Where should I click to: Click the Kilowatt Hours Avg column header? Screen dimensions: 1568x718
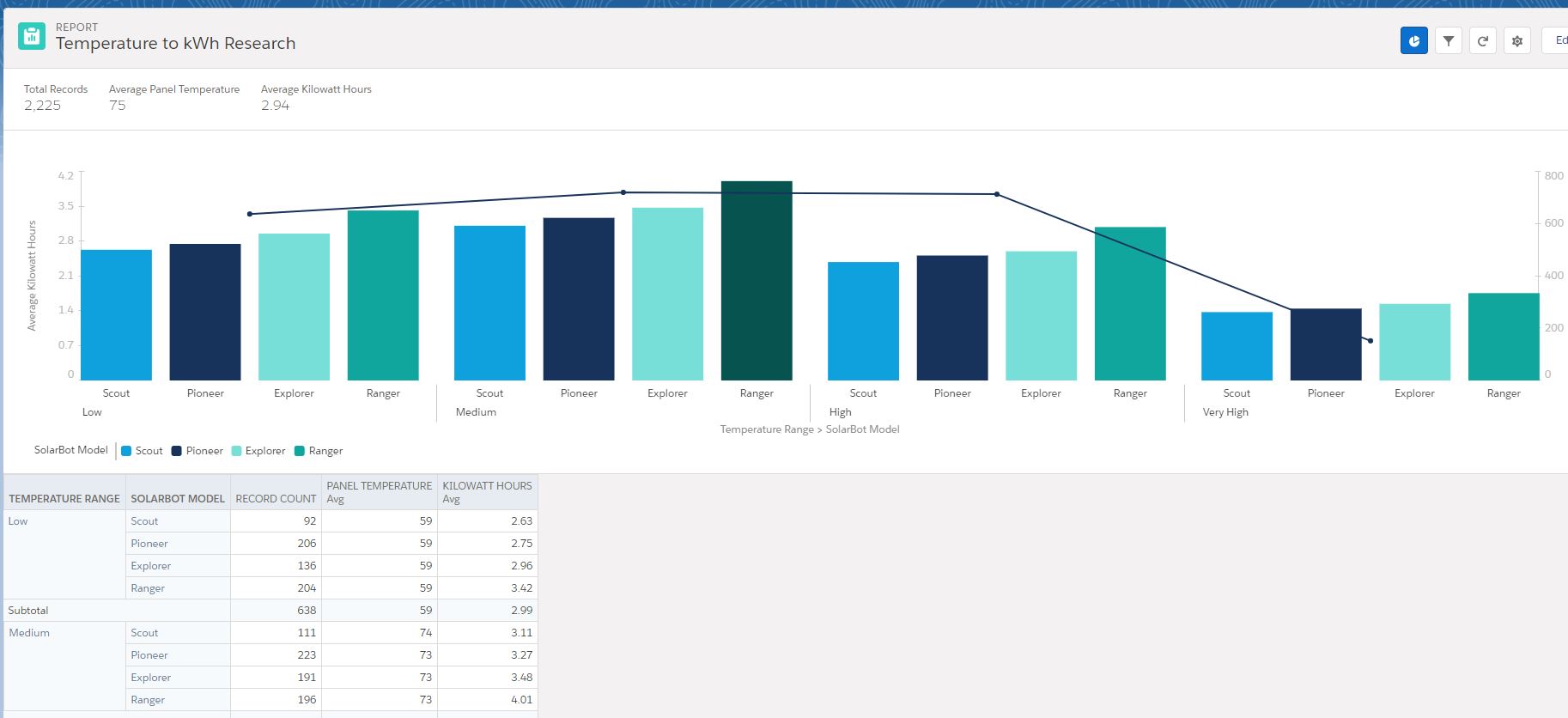coord(487,491)
